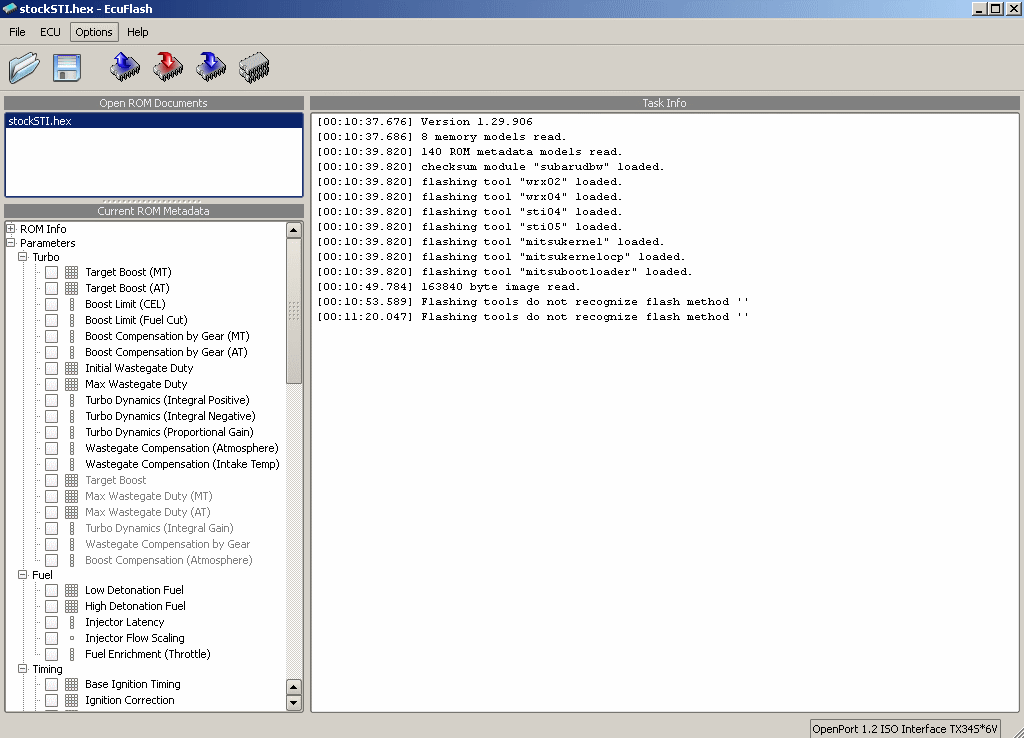Click the splitter grip above Current ROM Metadata
Image resolution: width=1024 pixels, height=738 pixels.
[x=154, y=201]
